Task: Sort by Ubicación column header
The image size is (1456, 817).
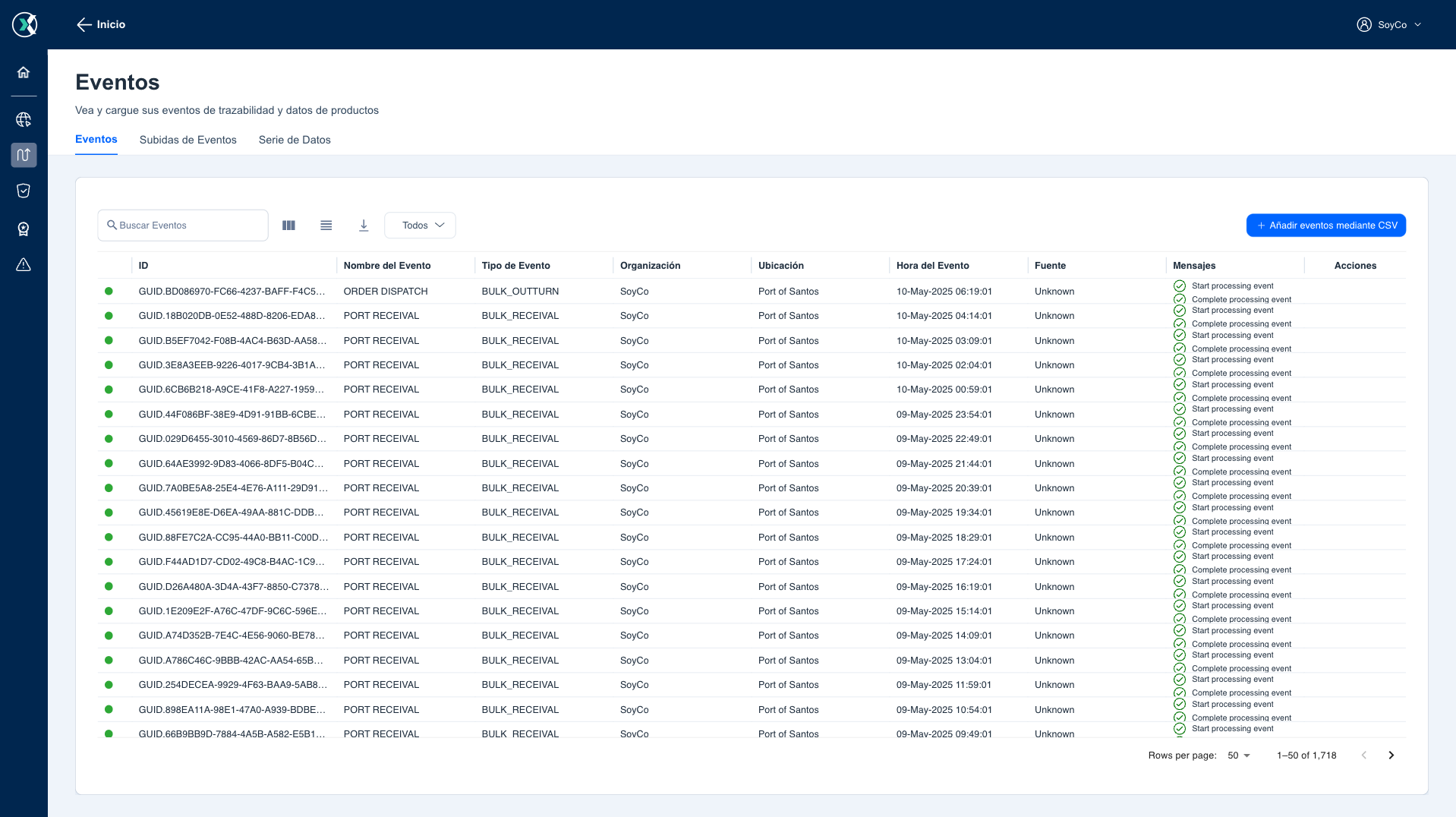Action: point(781,266)
